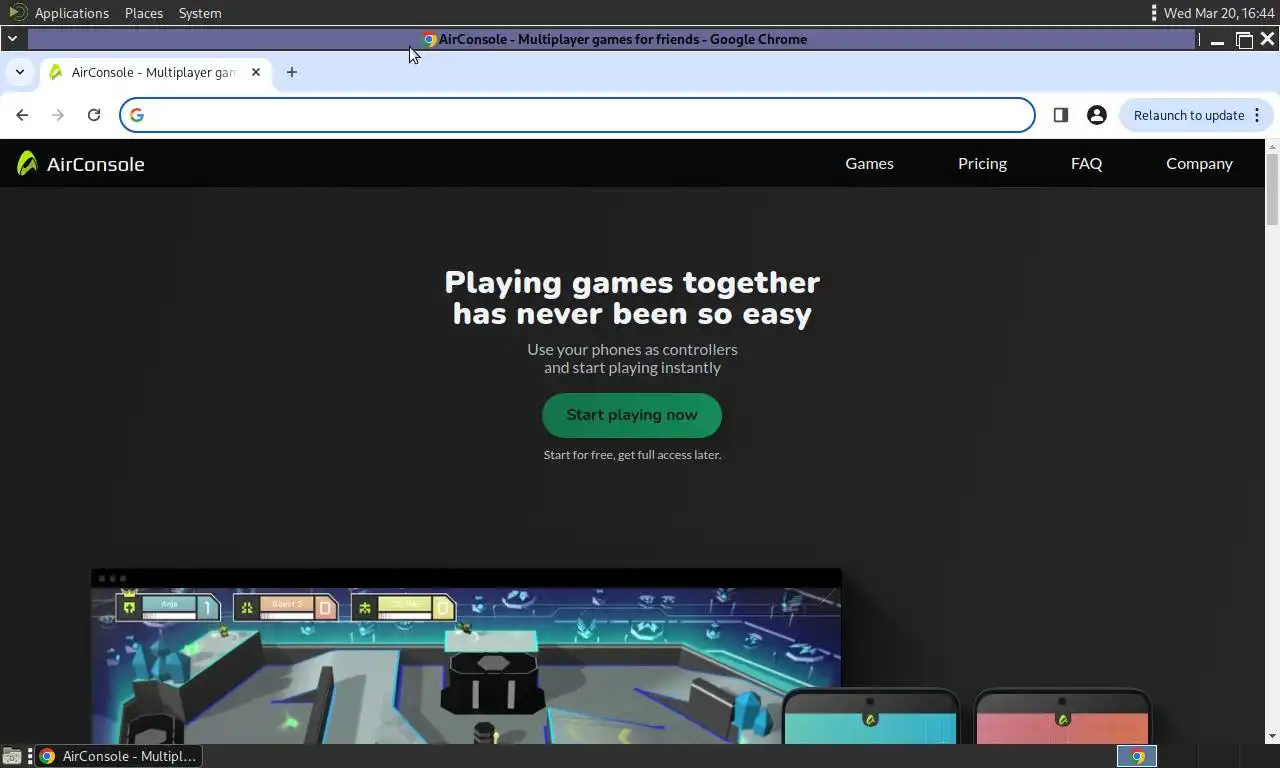Open the window menu arrow in title bar
The height and width of the screenshot is (768, 1280).
point(12,39)
